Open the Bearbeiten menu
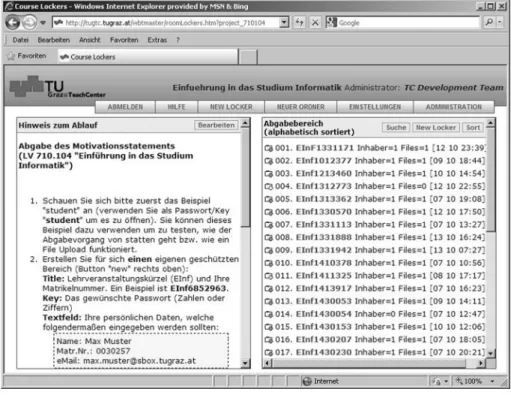The height and width of the screenshot is (395, 511). click(x=54, y=40)
